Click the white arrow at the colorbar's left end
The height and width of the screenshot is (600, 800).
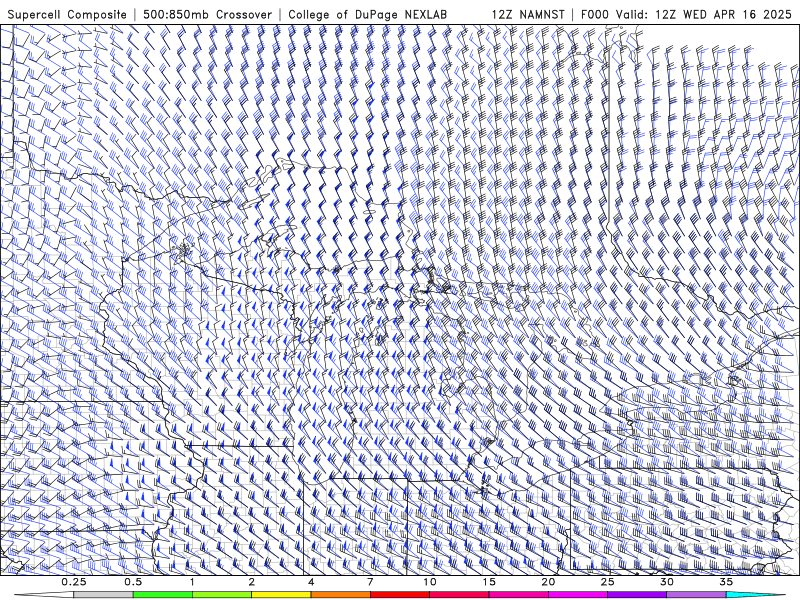44,595
